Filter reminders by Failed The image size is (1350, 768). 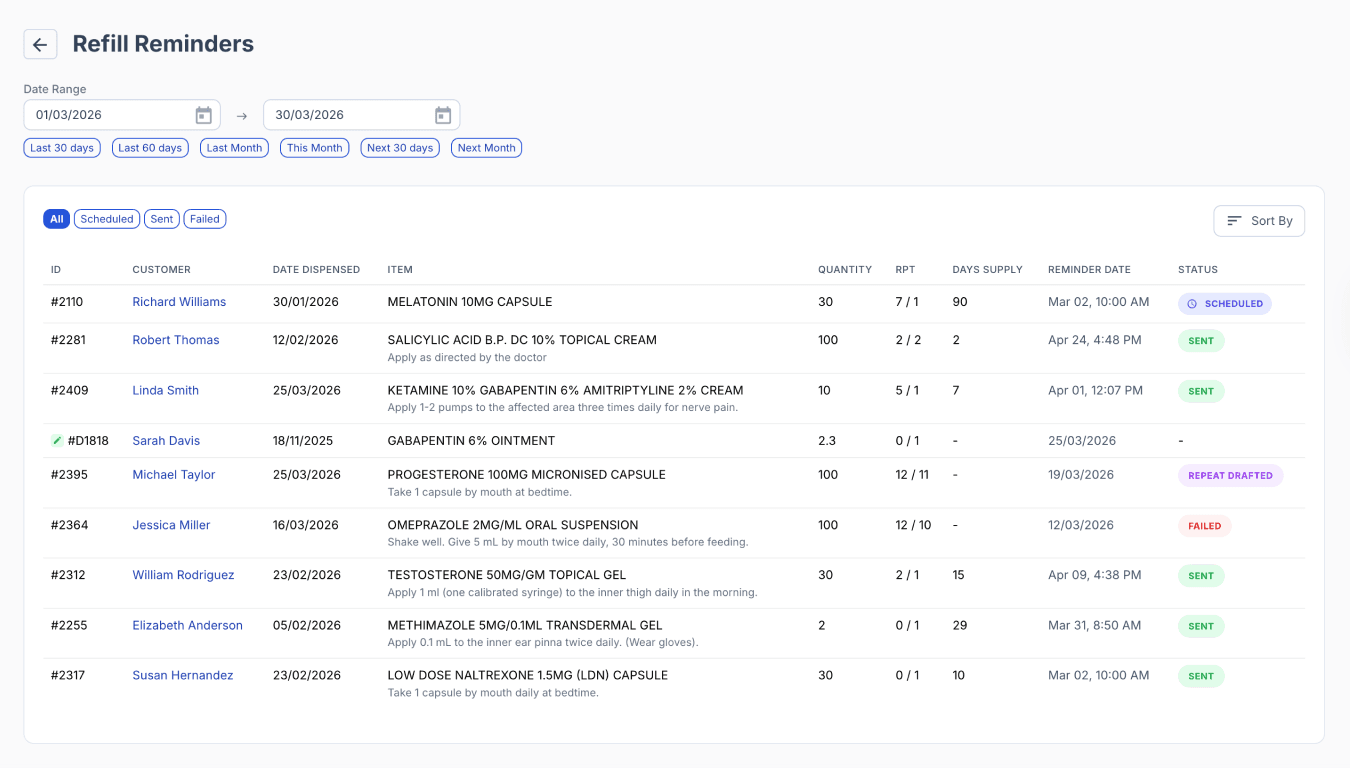205,219
